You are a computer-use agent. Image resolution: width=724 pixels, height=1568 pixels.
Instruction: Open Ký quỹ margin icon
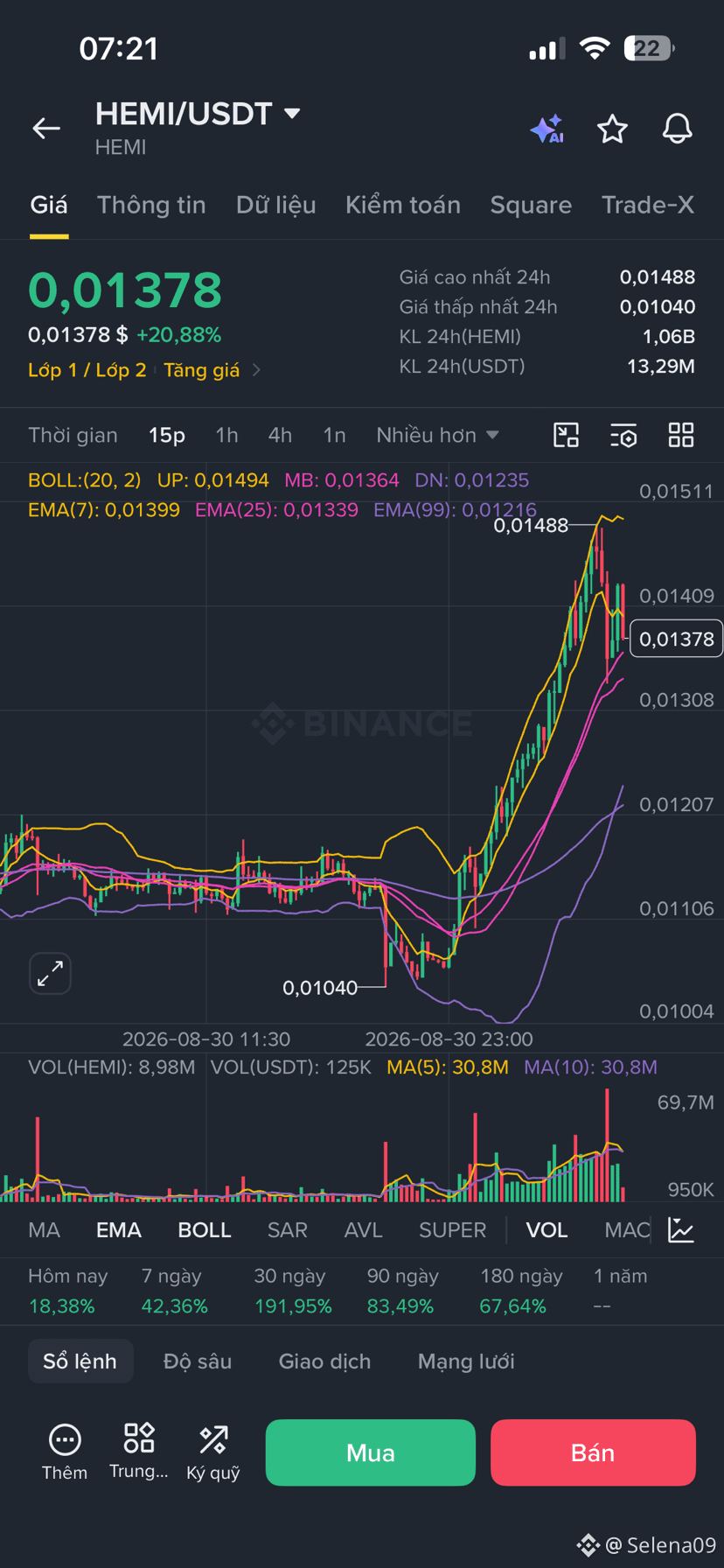[x=213, y=1452]
